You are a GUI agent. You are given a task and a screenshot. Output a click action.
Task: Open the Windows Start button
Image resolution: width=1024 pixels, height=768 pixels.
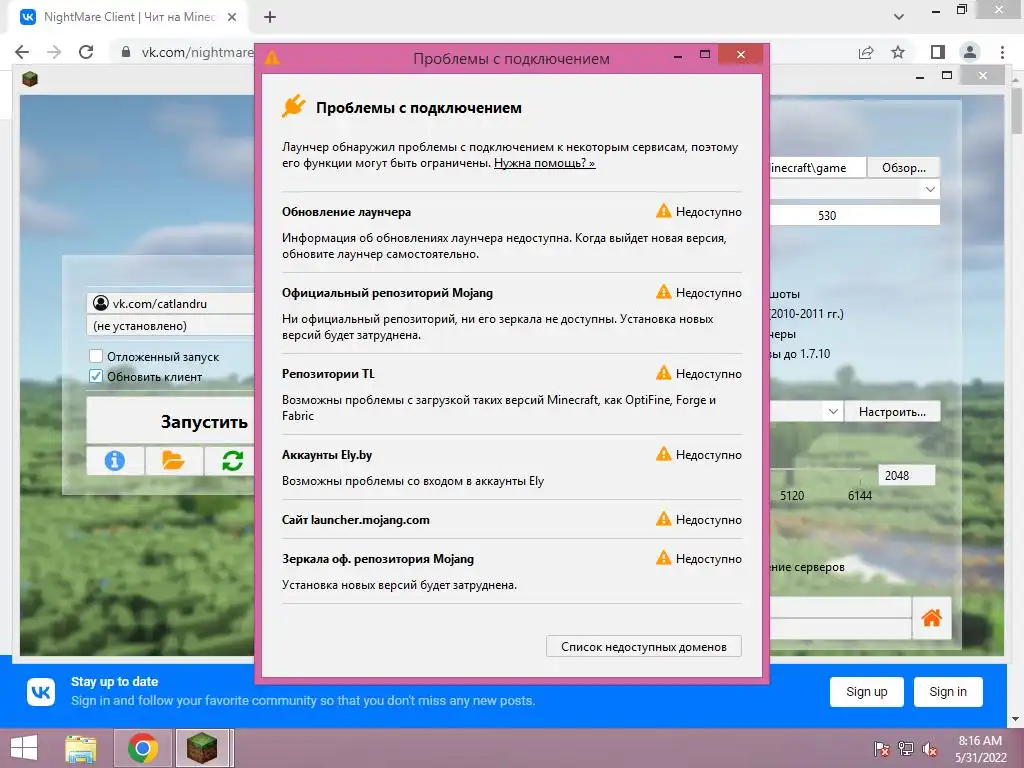24,748
